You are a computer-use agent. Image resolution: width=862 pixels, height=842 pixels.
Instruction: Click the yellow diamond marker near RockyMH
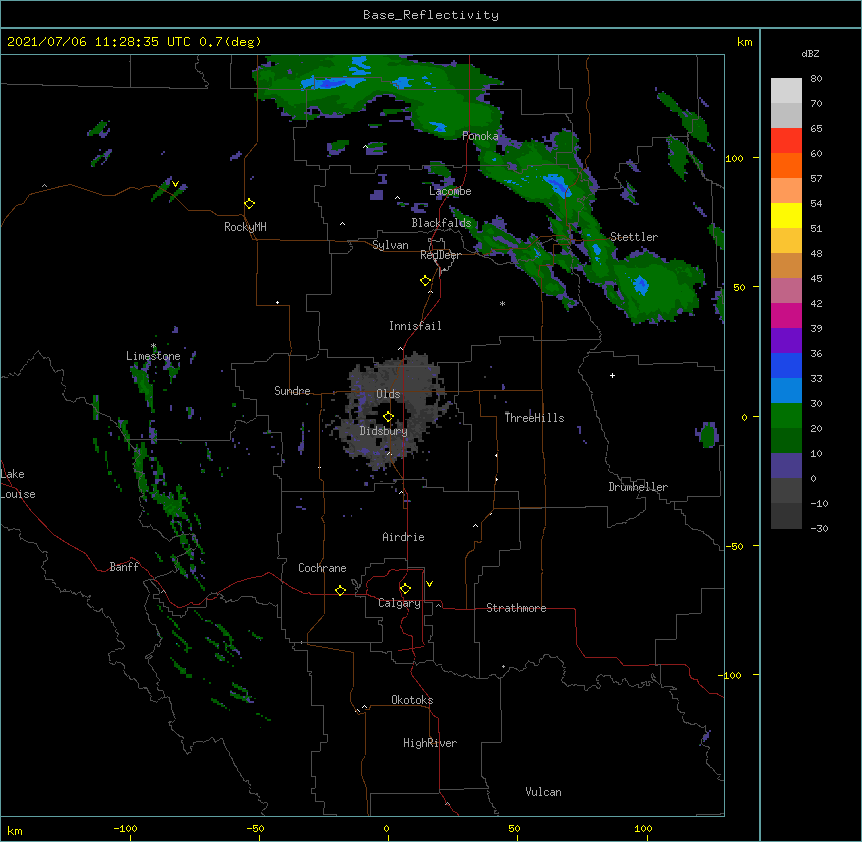coord(250,204)
